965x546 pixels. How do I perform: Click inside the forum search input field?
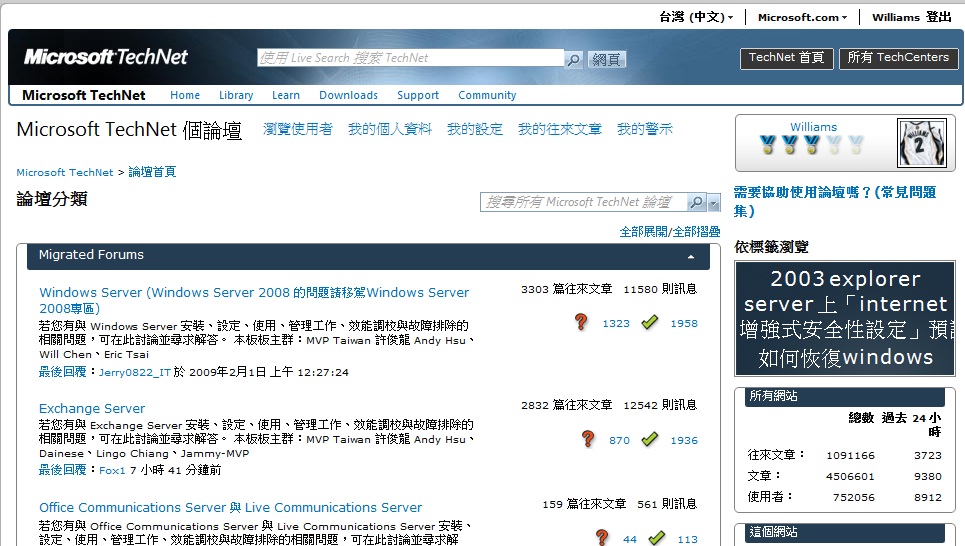click(583, 202)
